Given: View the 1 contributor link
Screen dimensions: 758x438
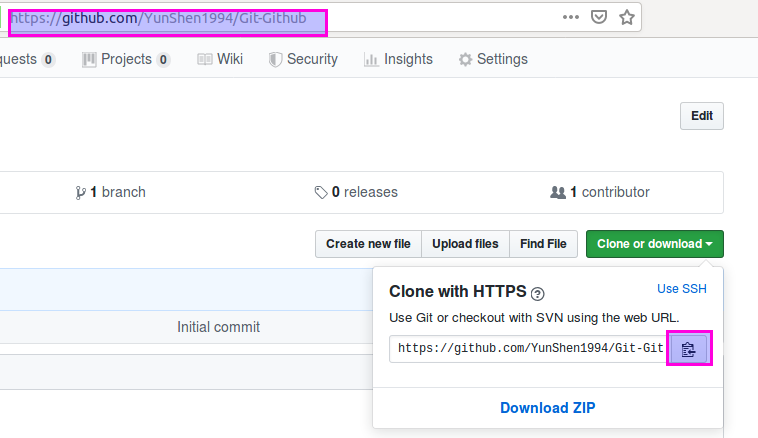Looking at the screenshot, I should coord(600,192).
